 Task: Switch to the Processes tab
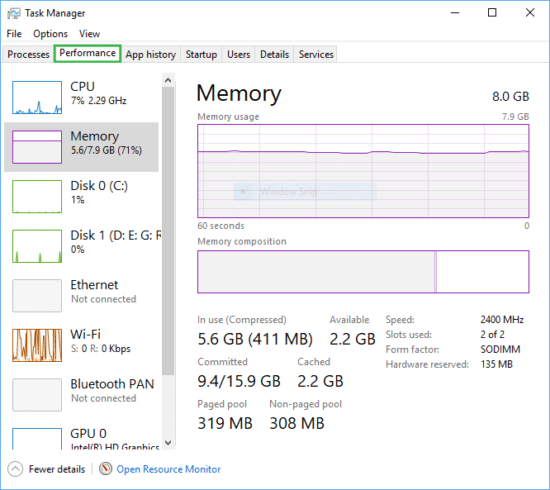point(28,54)
